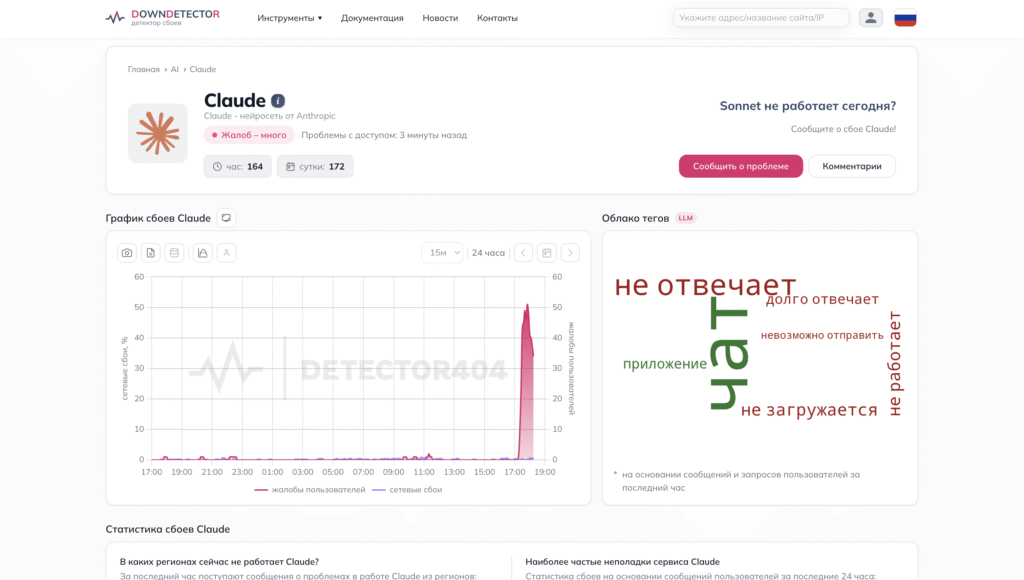
Task: Click the 'Статистика сбоев Claude' heading
Action: point(168,529)
